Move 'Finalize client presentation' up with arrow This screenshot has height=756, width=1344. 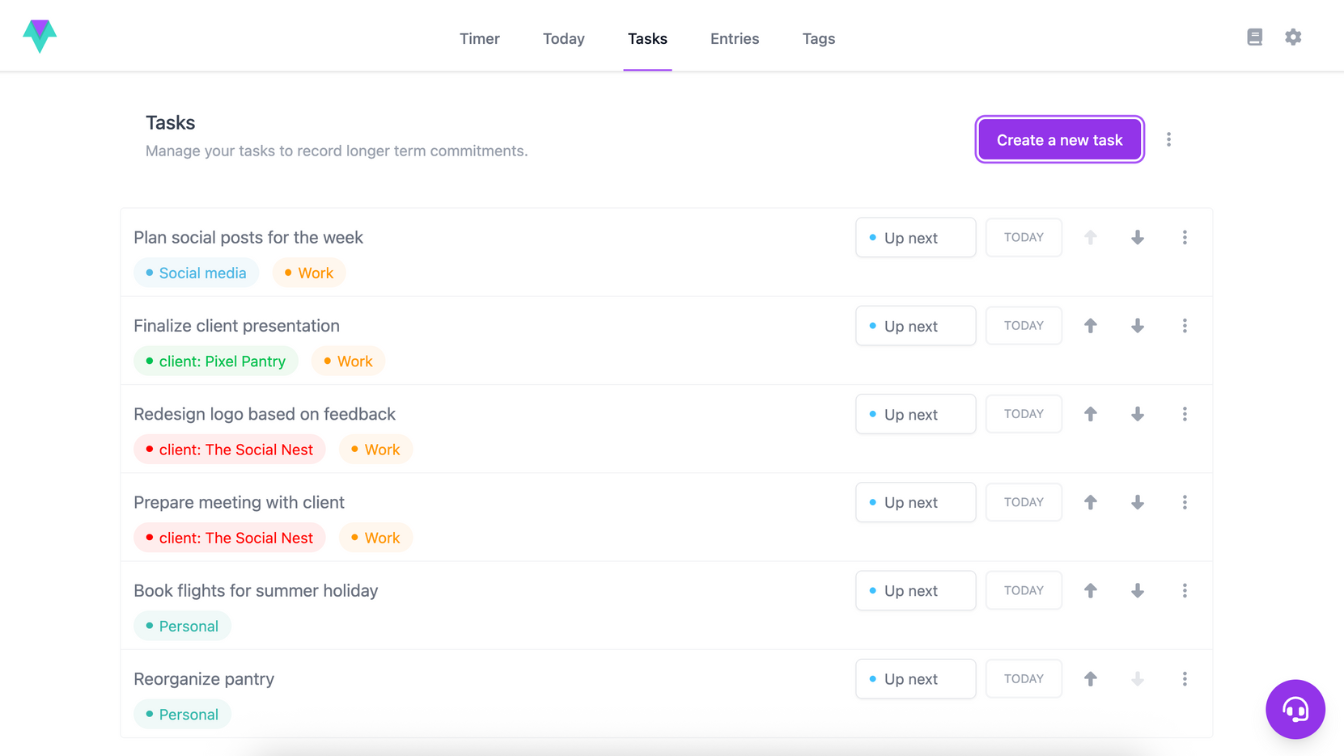(1090, 326)
